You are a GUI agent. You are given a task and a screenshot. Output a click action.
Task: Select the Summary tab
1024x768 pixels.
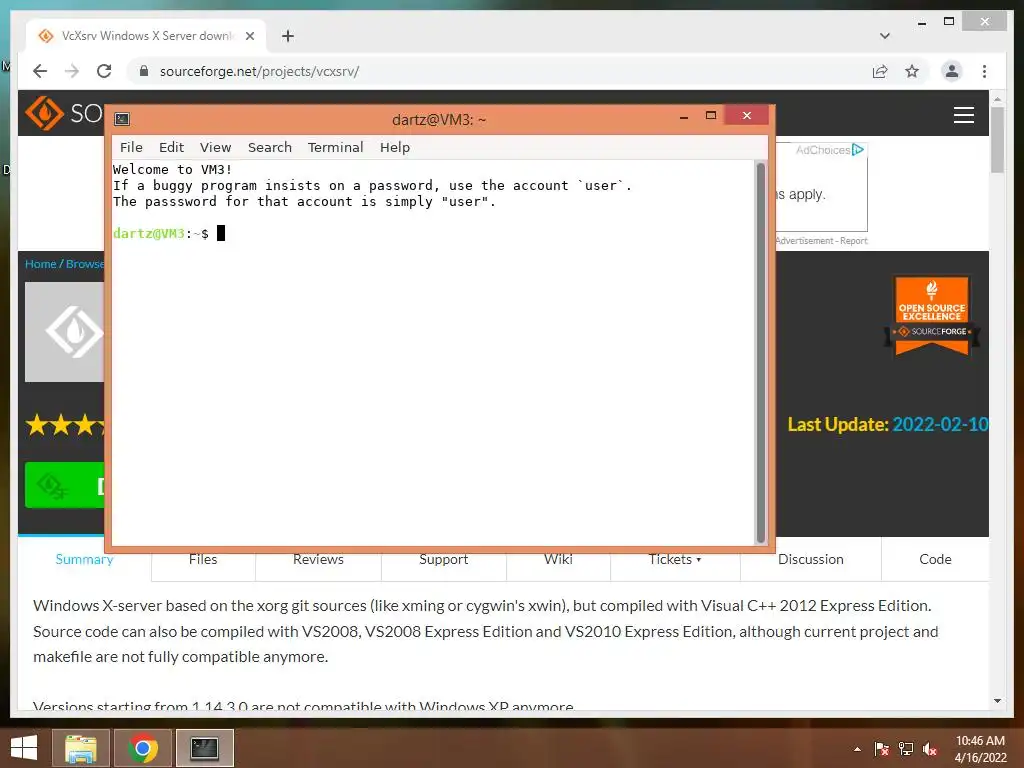point(84,559)
